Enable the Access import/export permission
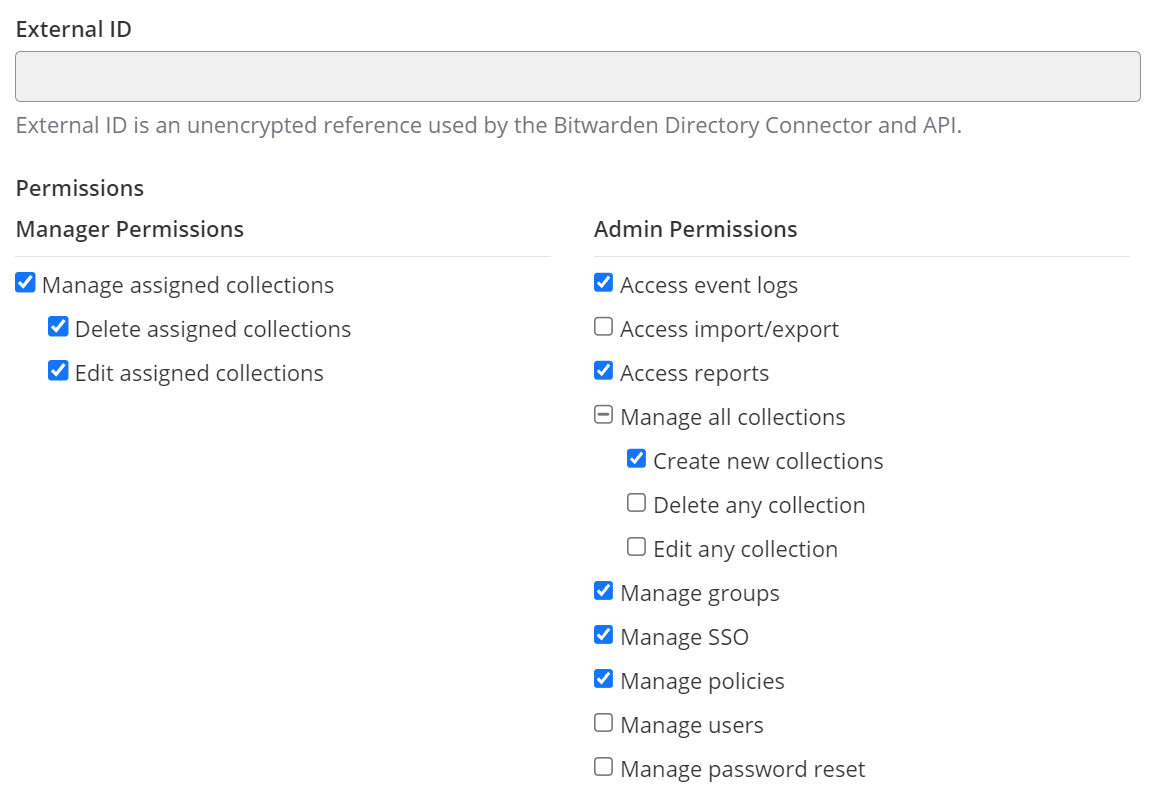Image resolution: width=1155 pixels, height=806 pixels. point(602,326)
